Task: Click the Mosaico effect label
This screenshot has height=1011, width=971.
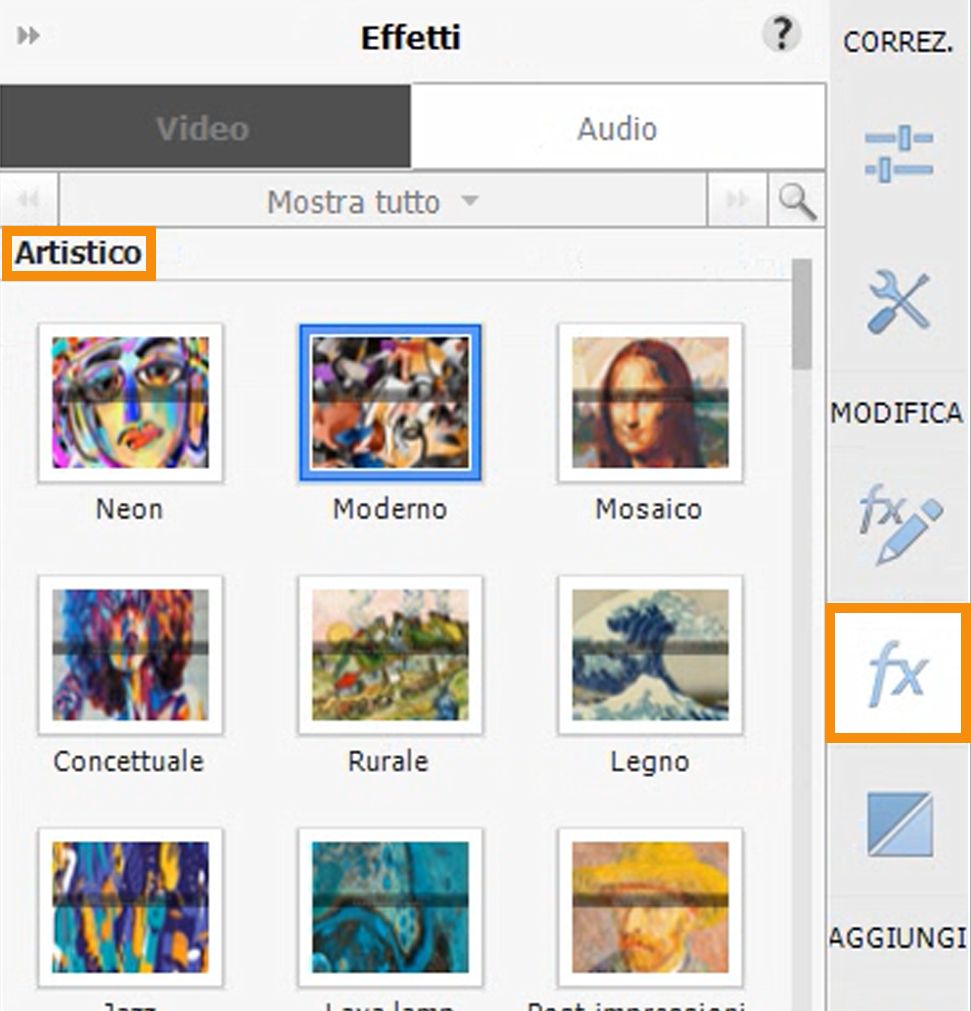Action: pyautogui.click(x=649, y=509)
